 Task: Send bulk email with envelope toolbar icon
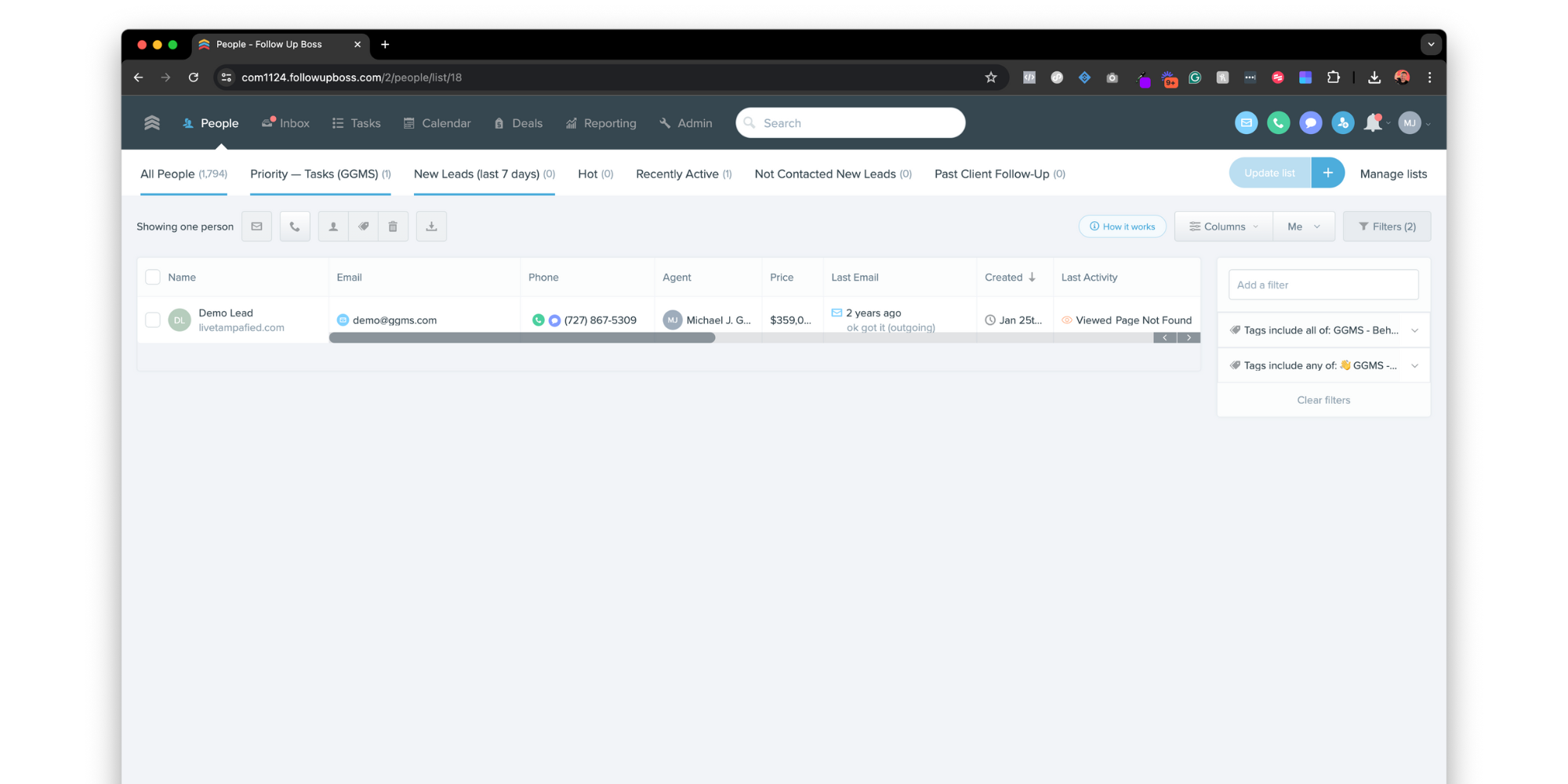(256, 227)
